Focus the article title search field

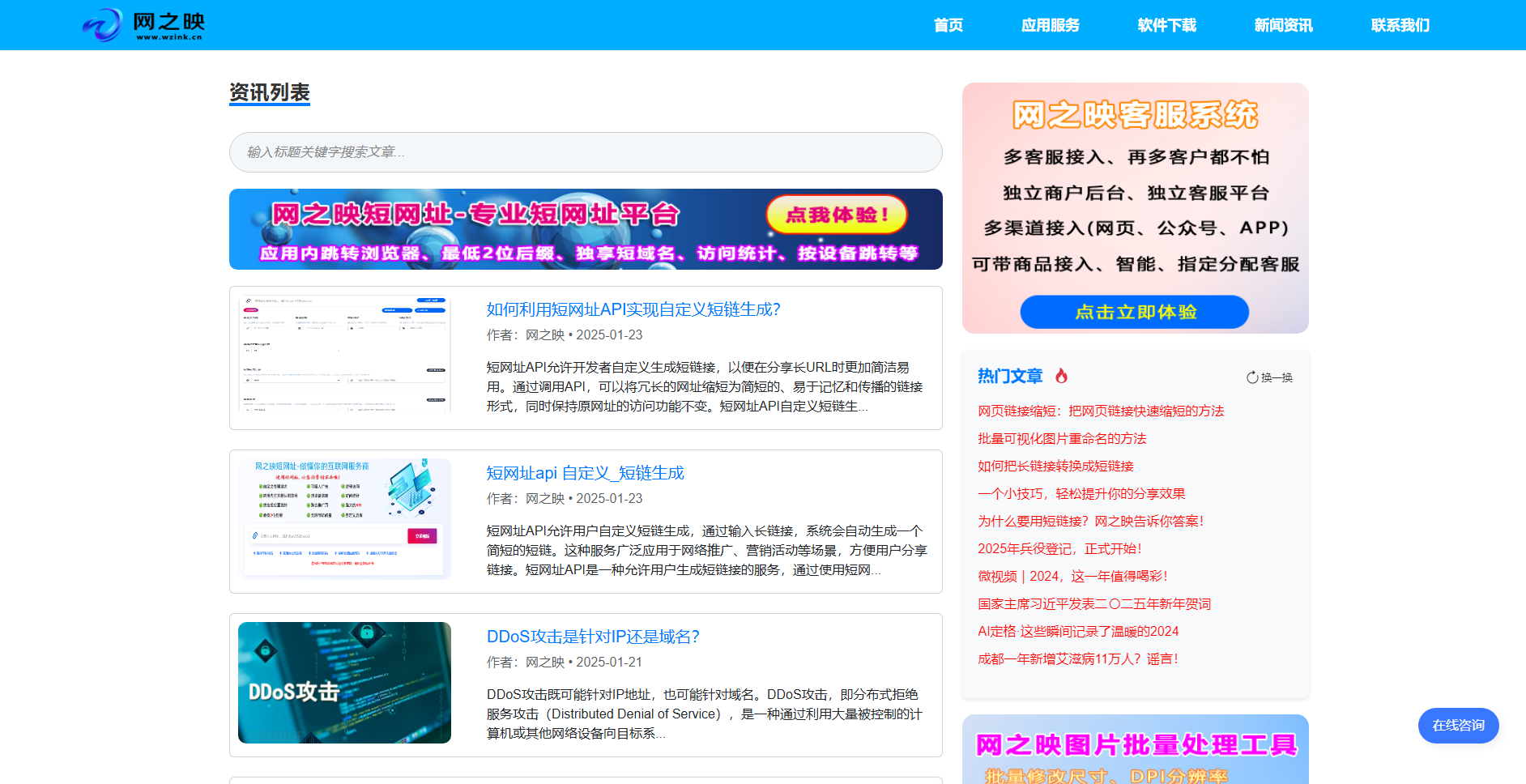586,152
